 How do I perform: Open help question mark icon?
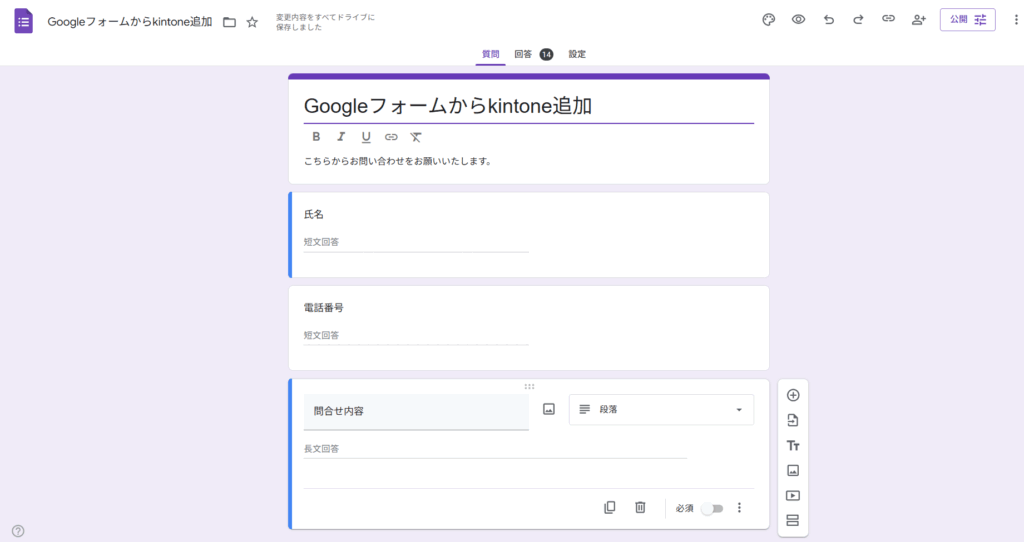[18, 531]
